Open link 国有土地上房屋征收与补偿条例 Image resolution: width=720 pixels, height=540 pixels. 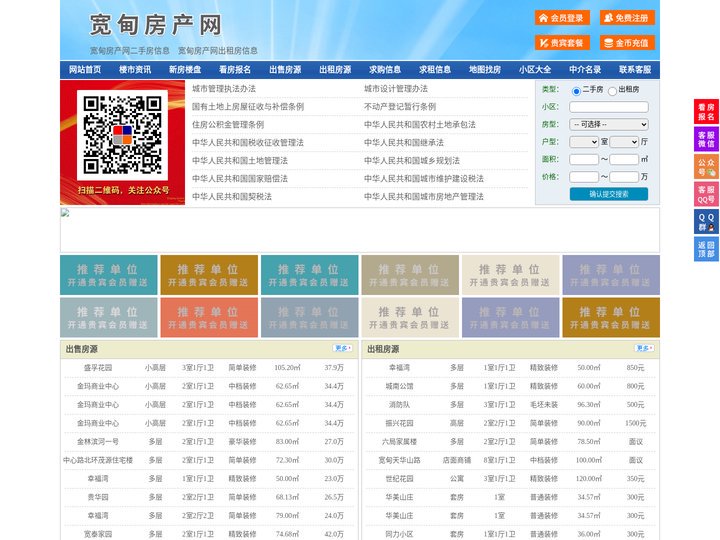click(248, 107)
